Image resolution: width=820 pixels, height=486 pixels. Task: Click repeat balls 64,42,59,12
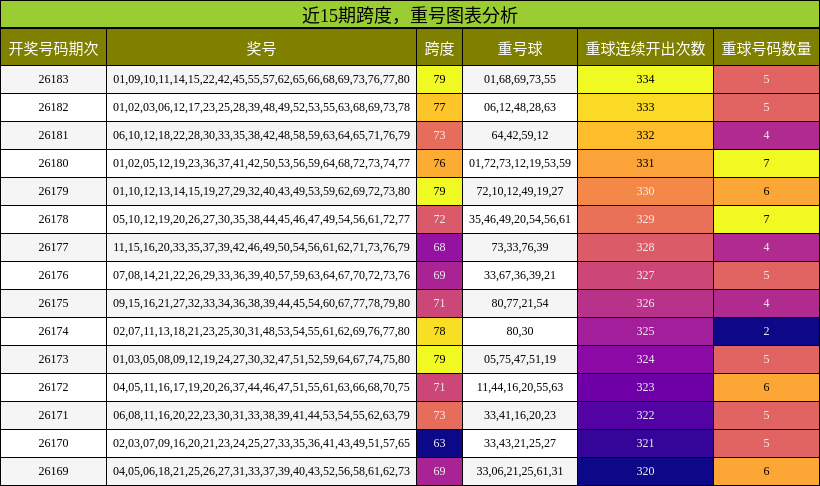(520, 135)
